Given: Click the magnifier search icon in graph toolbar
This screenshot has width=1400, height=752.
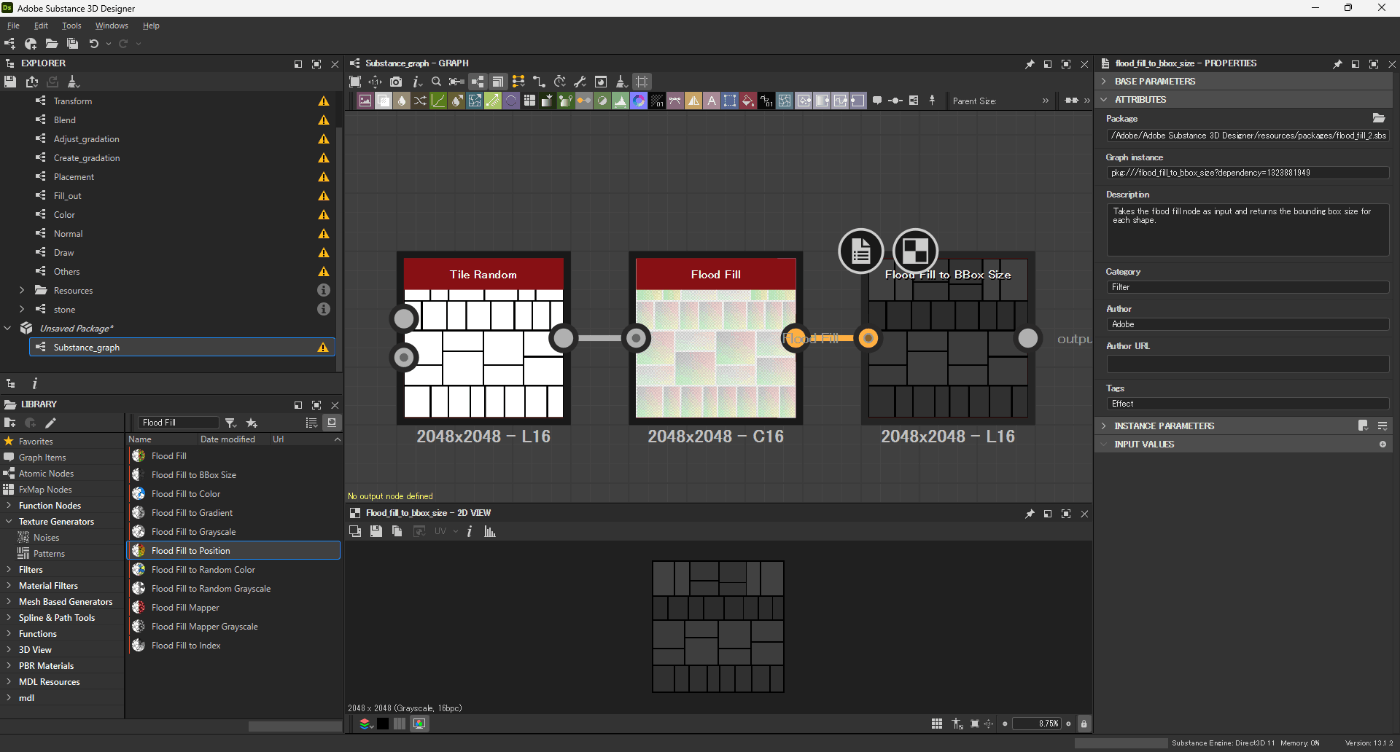Looking at the screenshot, I should (x=436, y=81).
